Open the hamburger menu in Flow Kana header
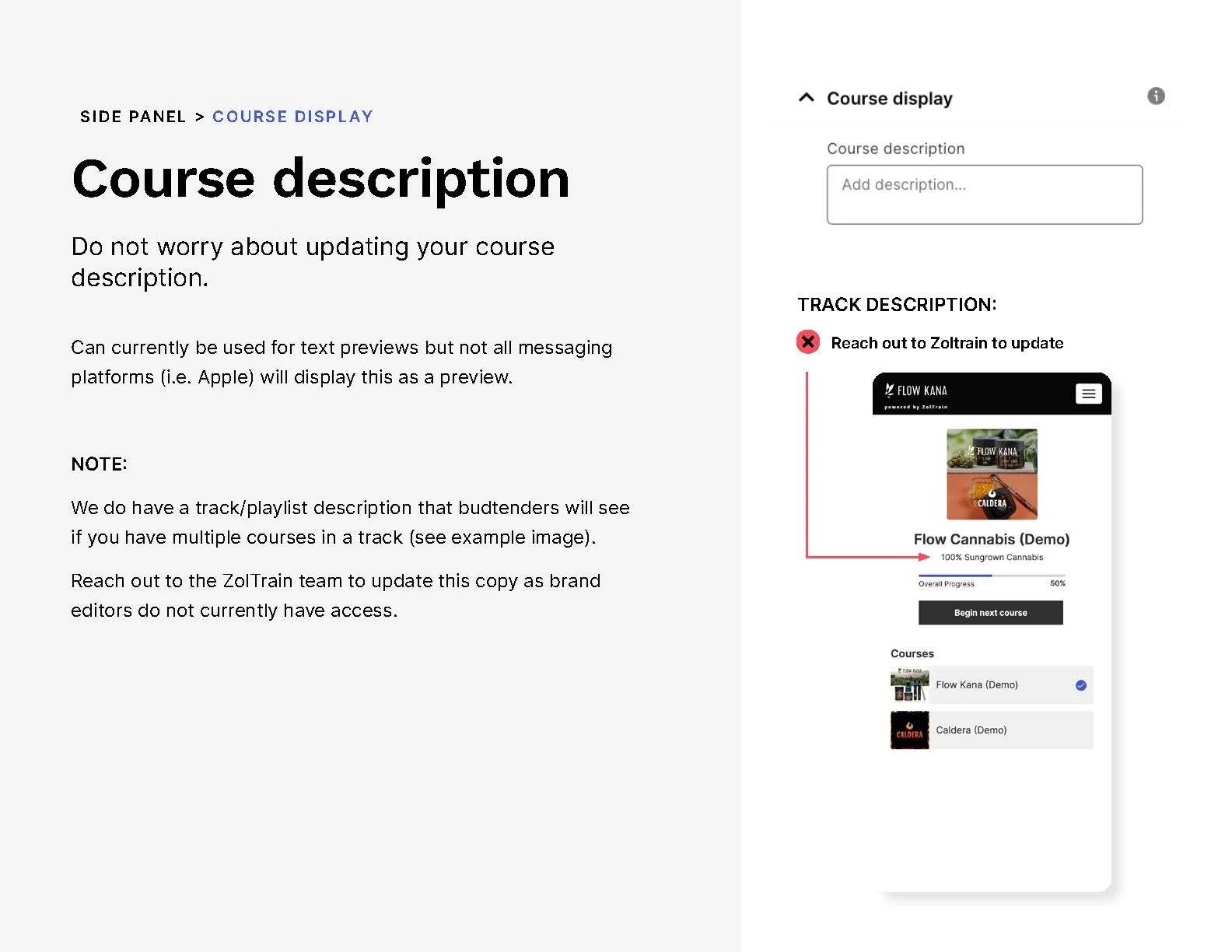The height and width of the screenshot is (952, 1232). point(1088,394)
